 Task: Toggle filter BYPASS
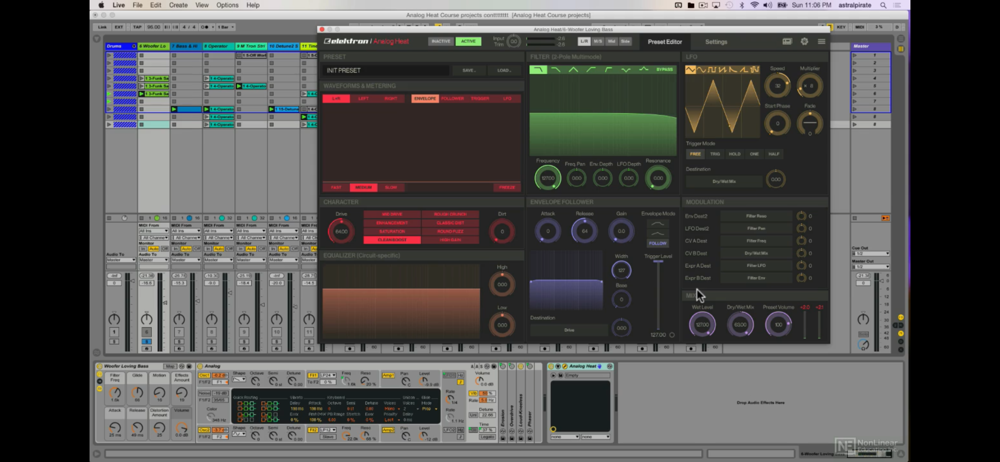(x=664, y=70)
